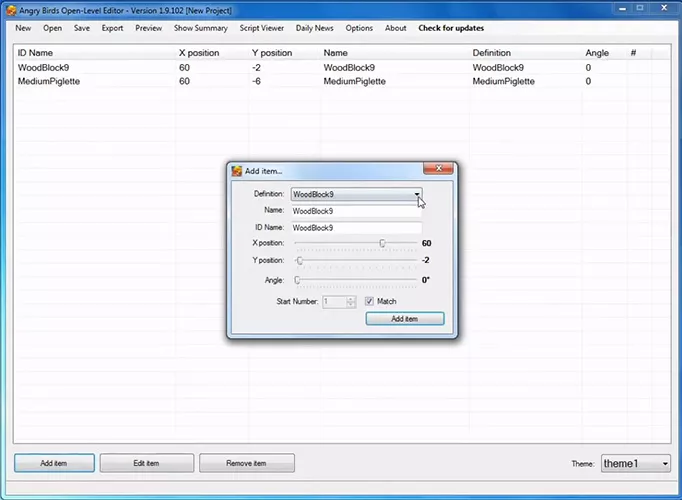Click Export in the menu bar

[112, 28]
